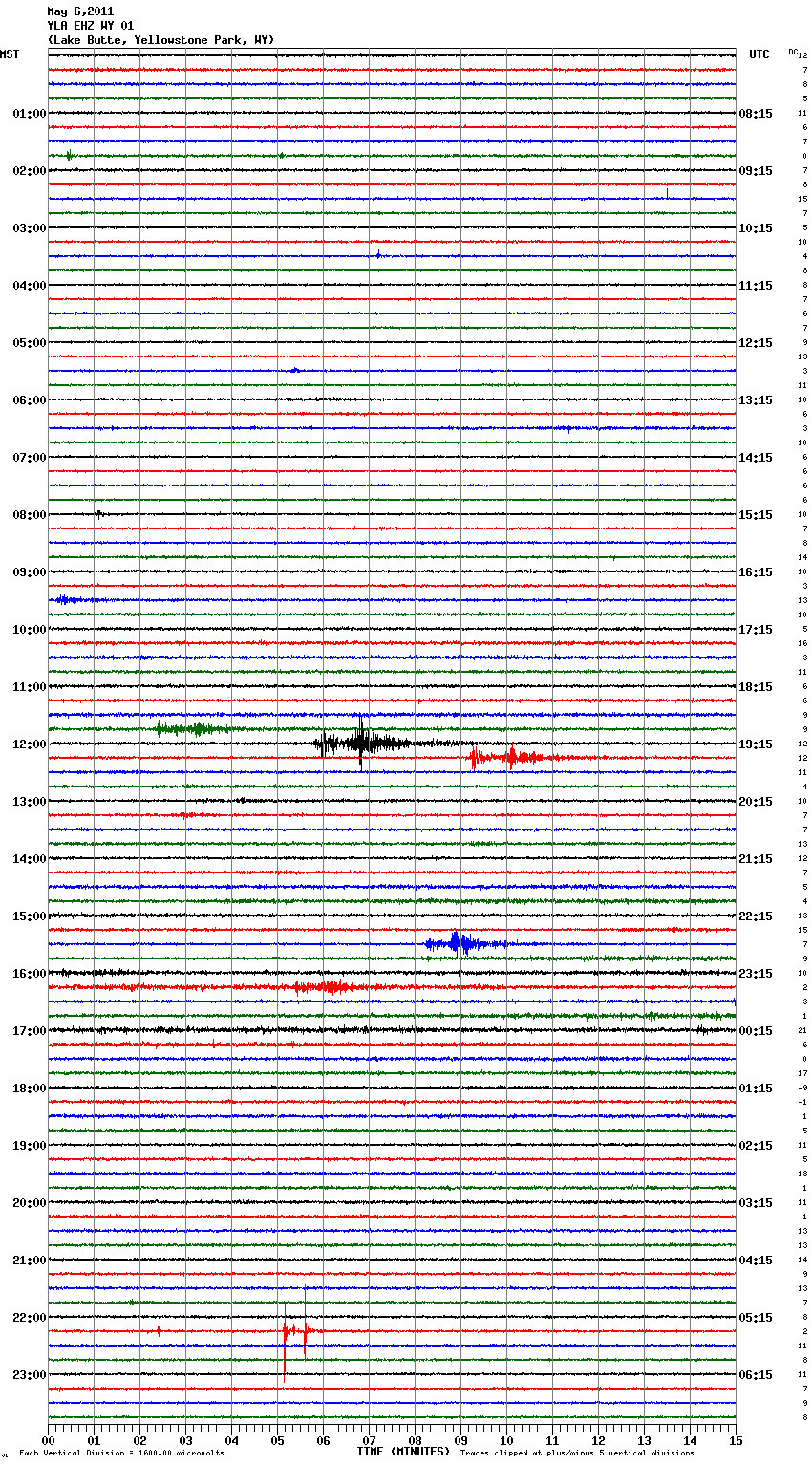Select the 12:00 MST row label
Image resolution: width=812 pixels, height=1466 pixels.
30,744
